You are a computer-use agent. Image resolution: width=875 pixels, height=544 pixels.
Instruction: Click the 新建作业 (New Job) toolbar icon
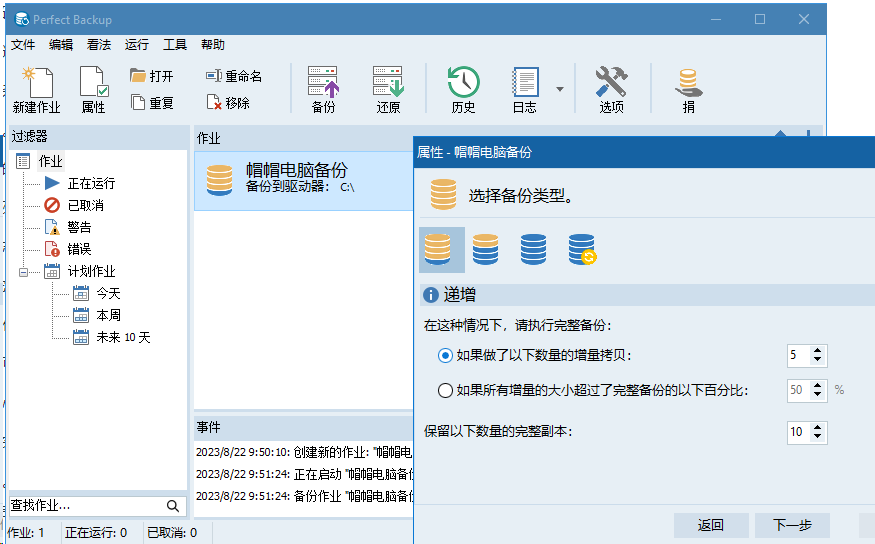tap(36, 88)
